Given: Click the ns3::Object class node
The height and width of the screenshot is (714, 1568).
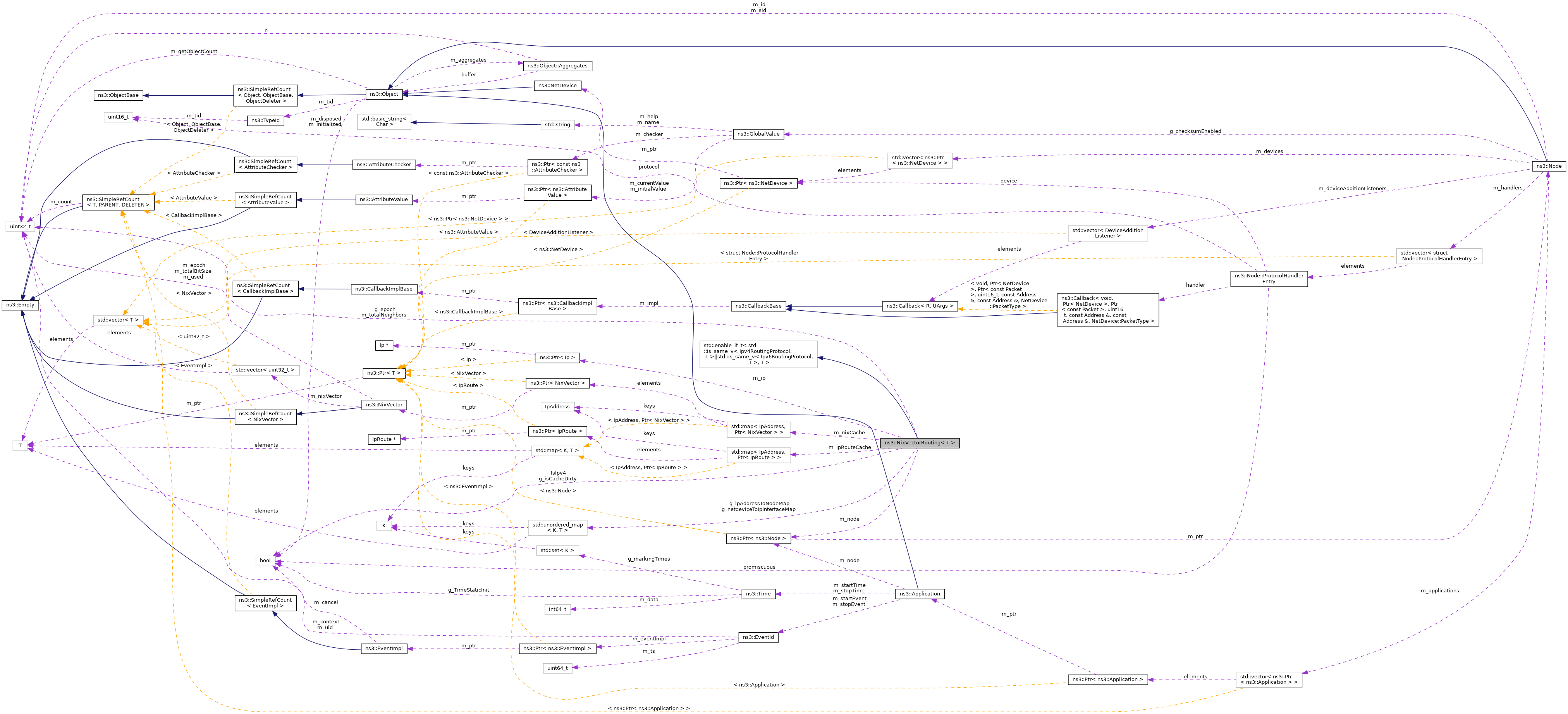Looking at the screenshot, I should coord(384,94).
